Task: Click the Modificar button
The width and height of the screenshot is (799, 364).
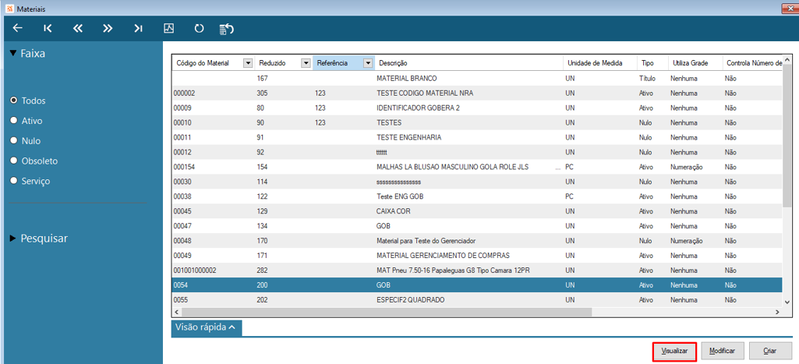Action: coord(722,351)
